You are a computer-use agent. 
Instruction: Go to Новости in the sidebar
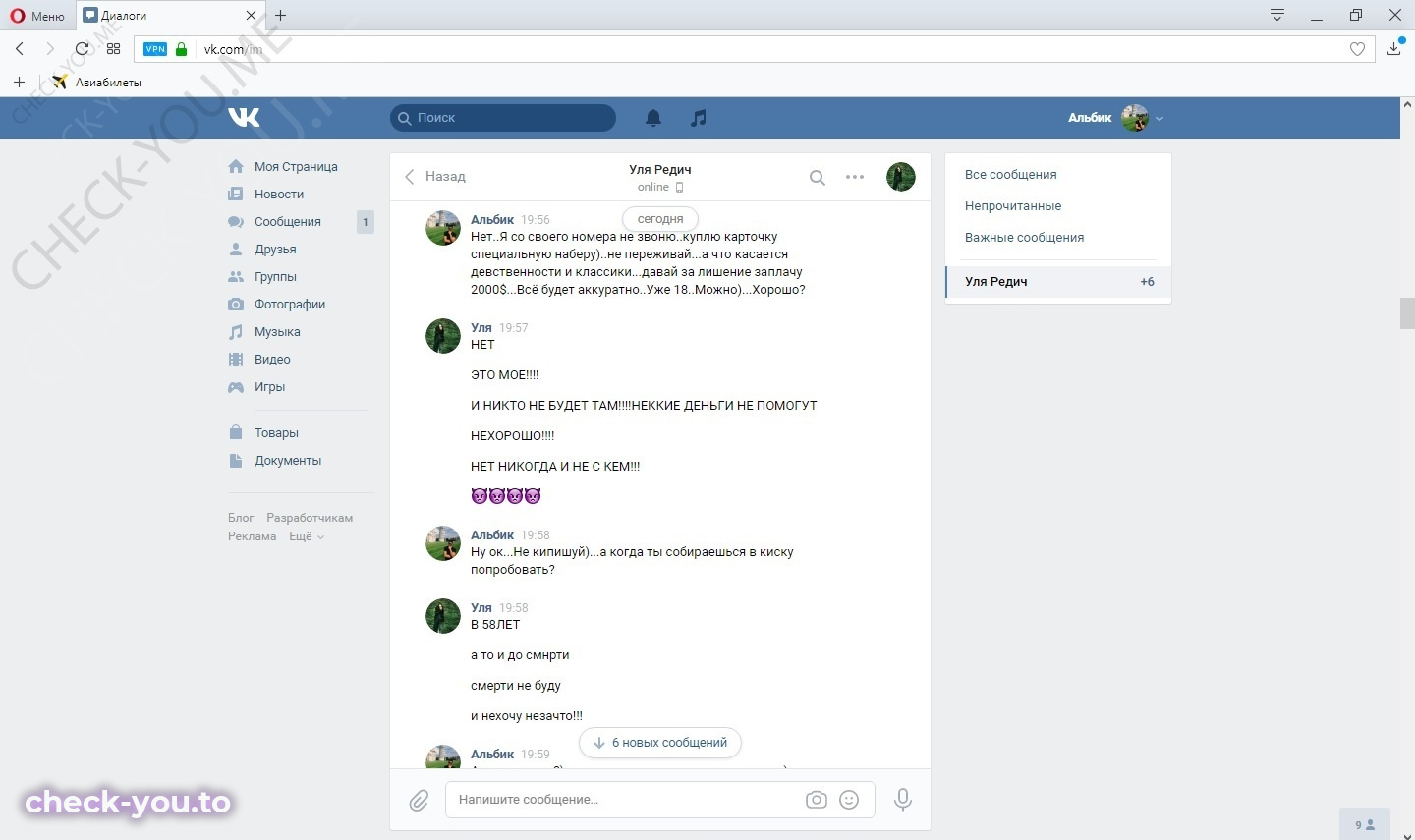(279, 195)
